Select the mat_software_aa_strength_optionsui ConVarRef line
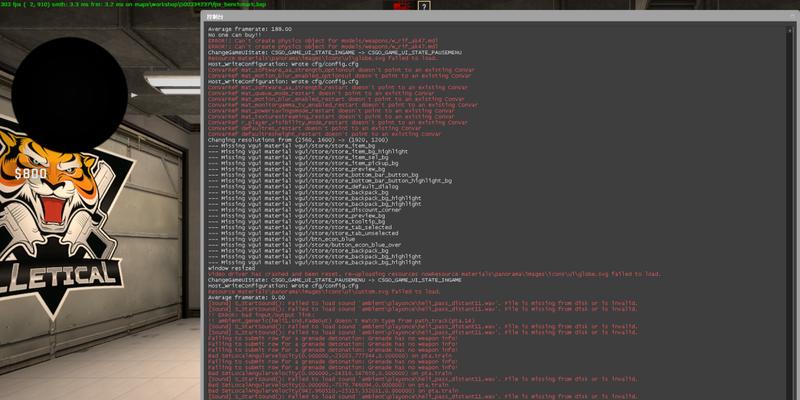The height and width of the screenshot is (400, 800). [341, 70]
